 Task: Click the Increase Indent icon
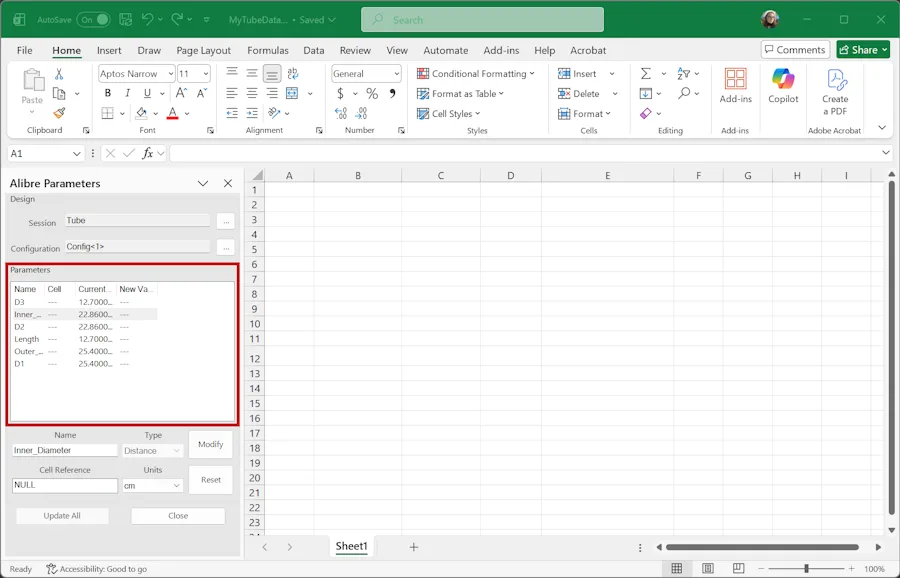pos(252,113)
